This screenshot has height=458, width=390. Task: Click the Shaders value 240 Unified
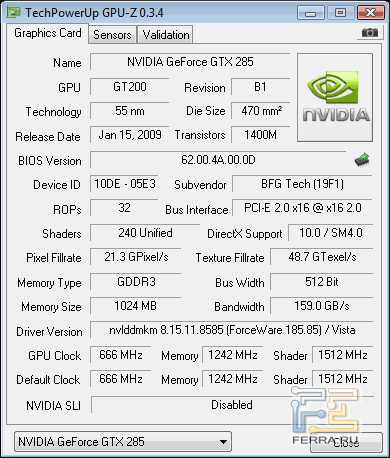(x=145, y=233)
